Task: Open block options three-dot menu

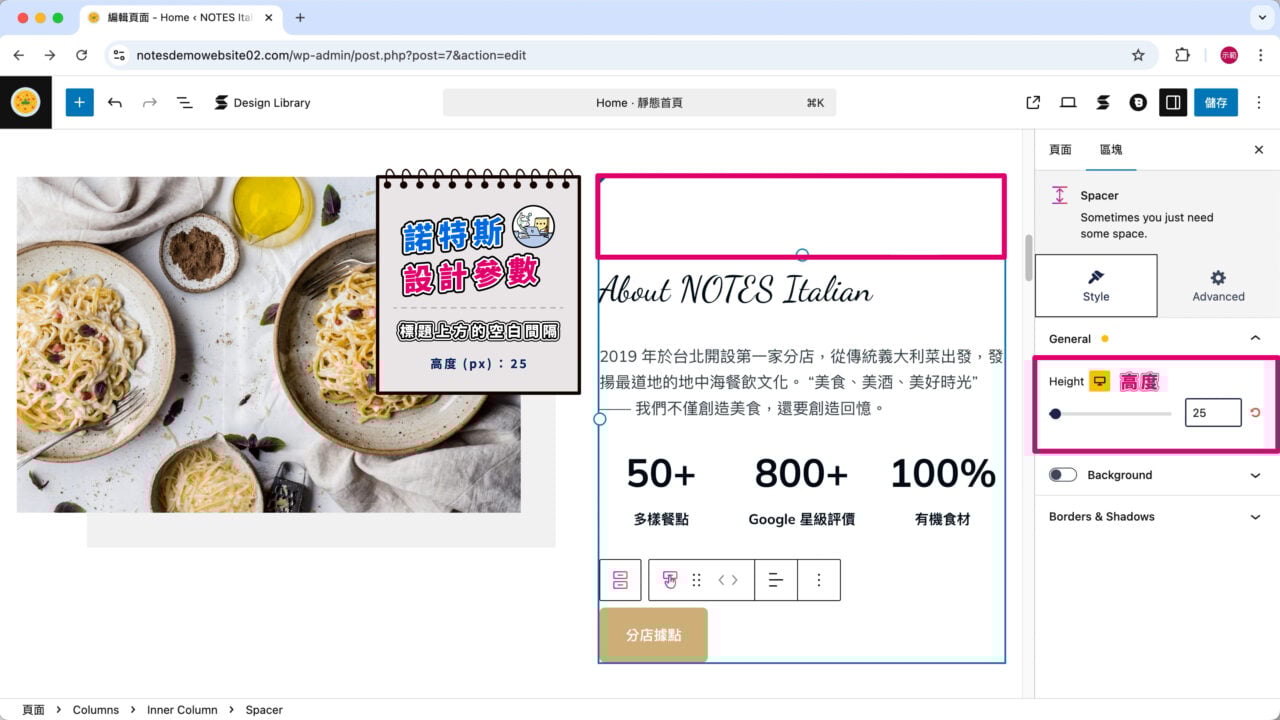Action: 819,580
